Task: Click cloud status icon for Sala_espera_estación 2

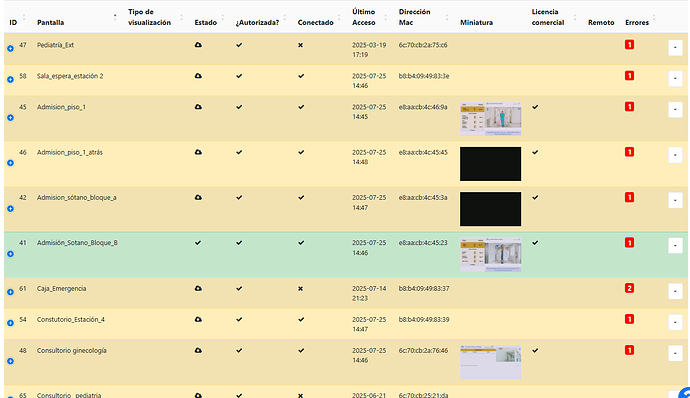Action: pos(198,76)
